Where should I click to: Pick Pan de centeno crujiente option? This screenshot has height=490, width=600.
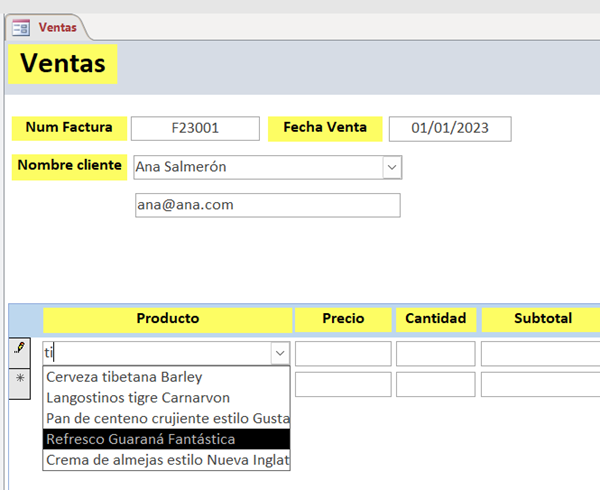pyautogui.click(x=166, y=418)
